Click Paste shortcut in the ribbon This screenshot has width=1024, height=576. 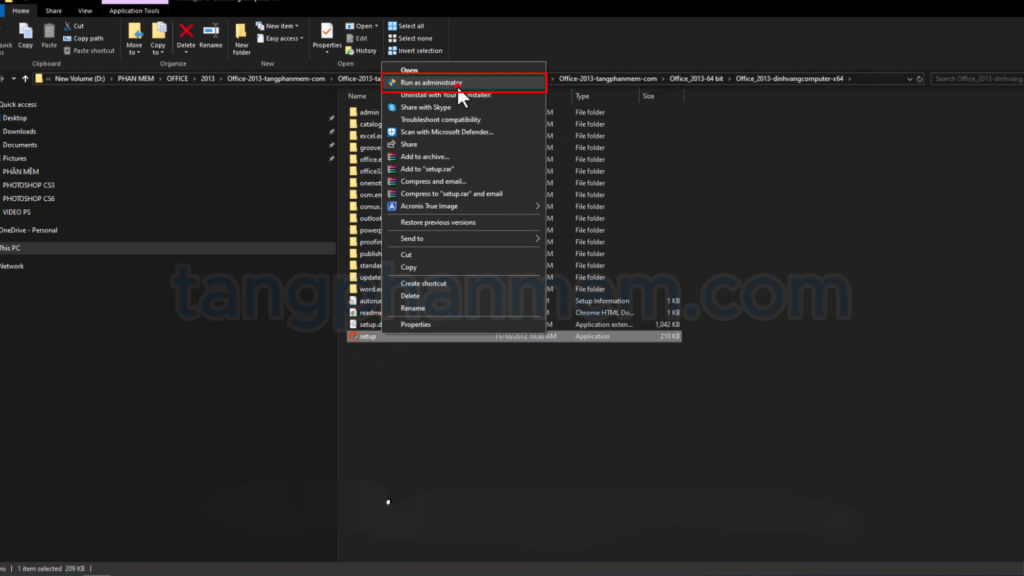(89, 51)
